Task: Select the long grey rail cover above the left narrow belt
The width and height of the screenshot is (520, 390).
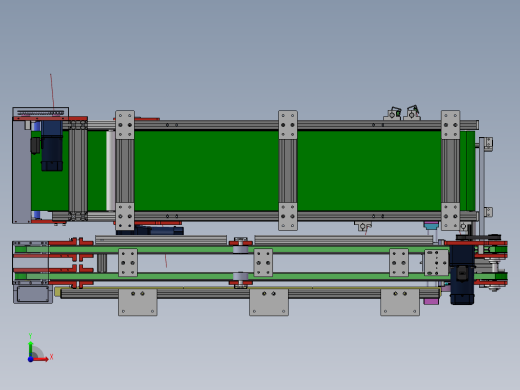Action: (161, 239)
